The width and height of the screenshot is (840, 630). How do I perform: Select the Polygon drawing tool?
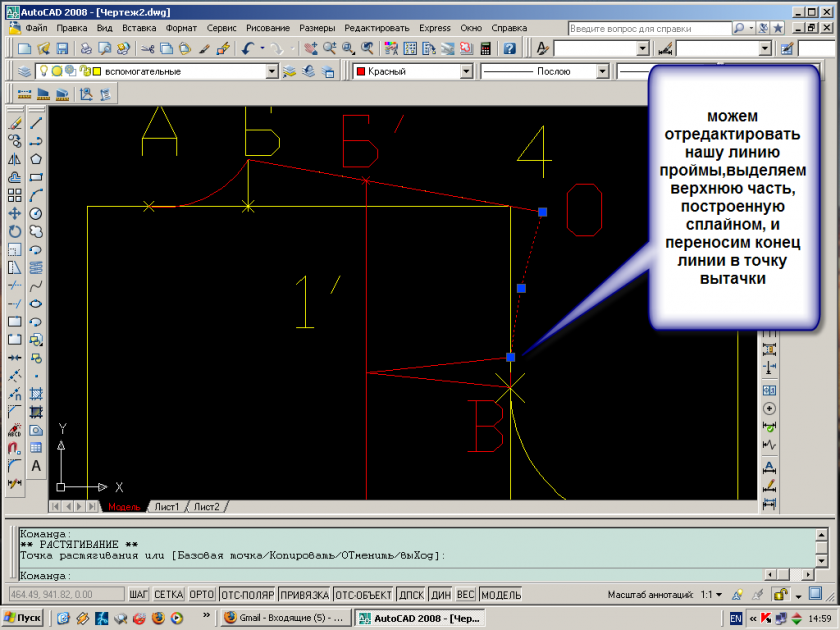pyautogui.click(x=36, y=159)
